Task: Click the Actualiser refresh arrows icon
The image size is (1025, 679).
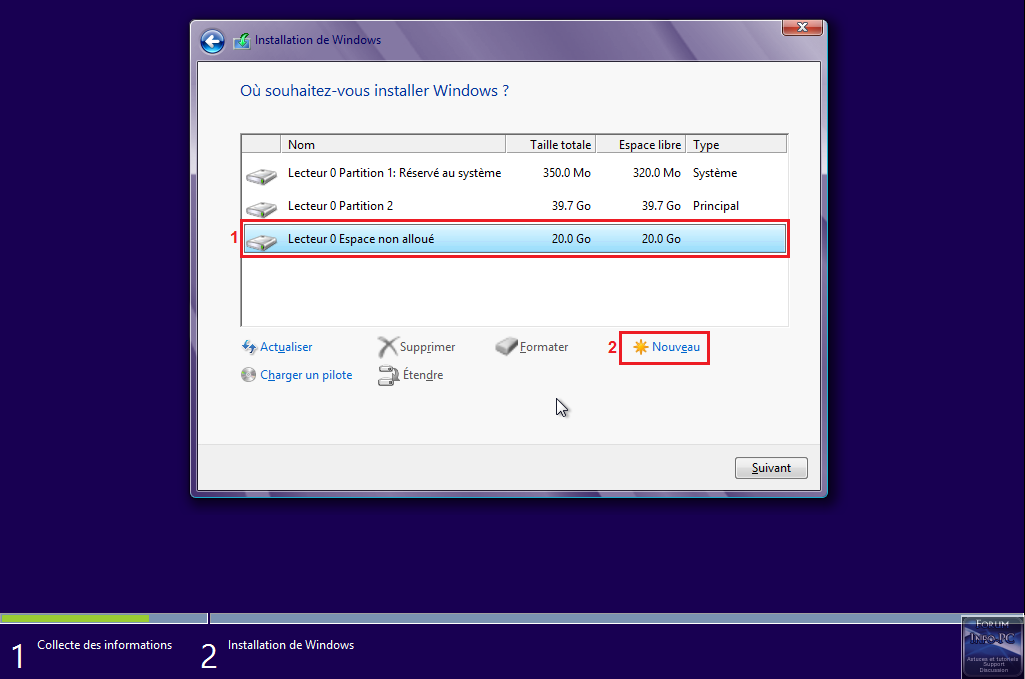Action: click(249, 347)
